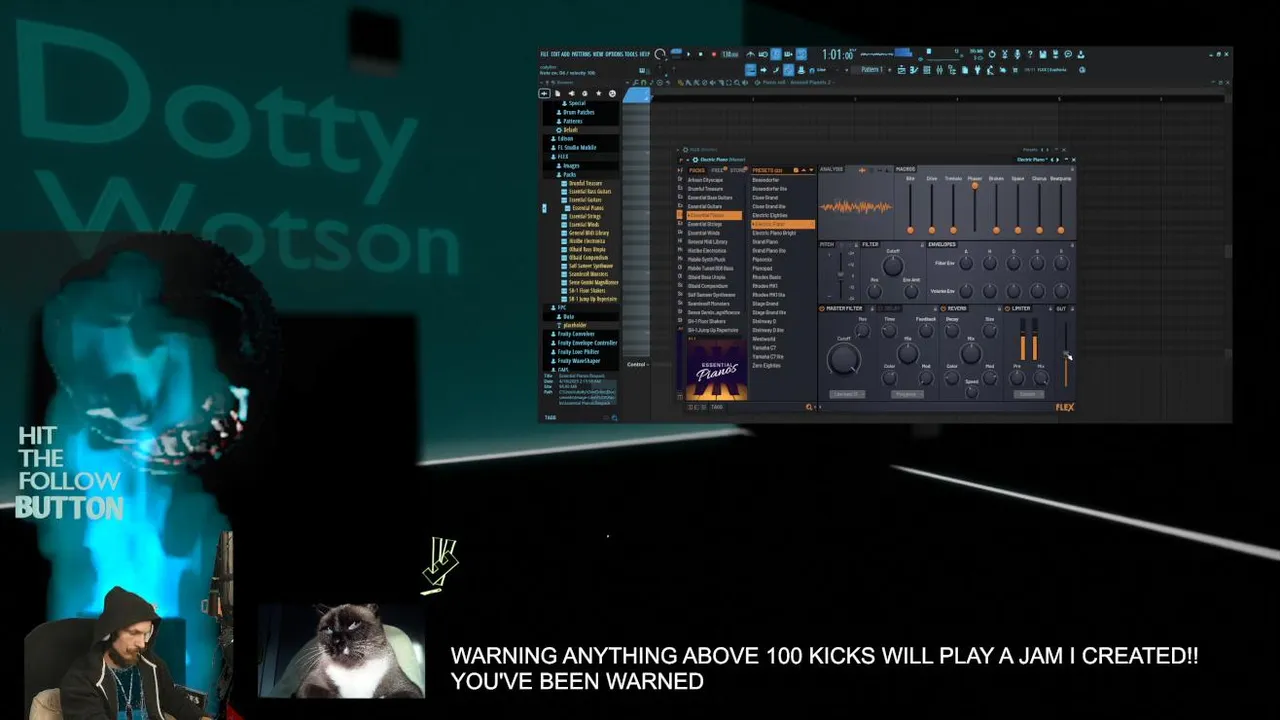Open the master filter type dropdown

click(847, 394)
